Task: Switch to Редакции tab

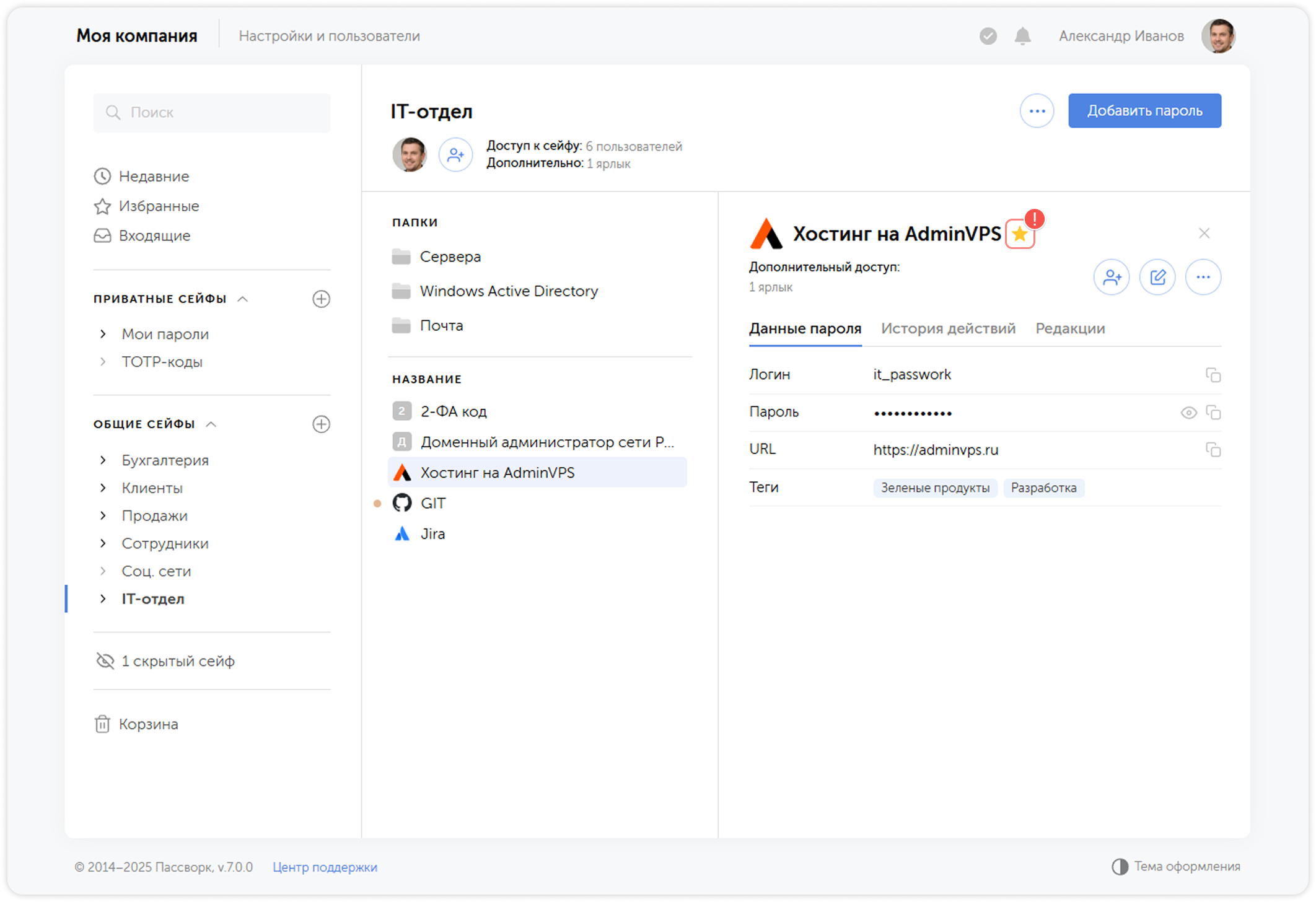Action: point(1070,329)
